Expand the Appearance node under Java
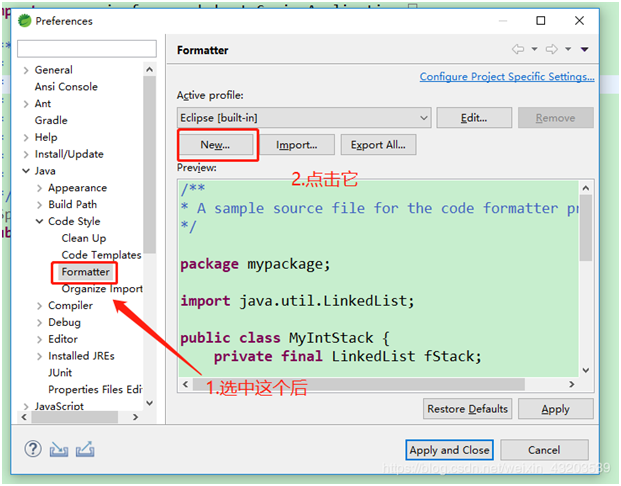 pos(40,188)
